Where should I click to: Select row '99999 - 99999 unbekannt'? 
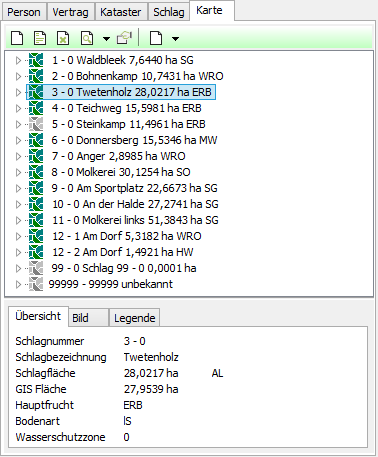coord(111,284)
